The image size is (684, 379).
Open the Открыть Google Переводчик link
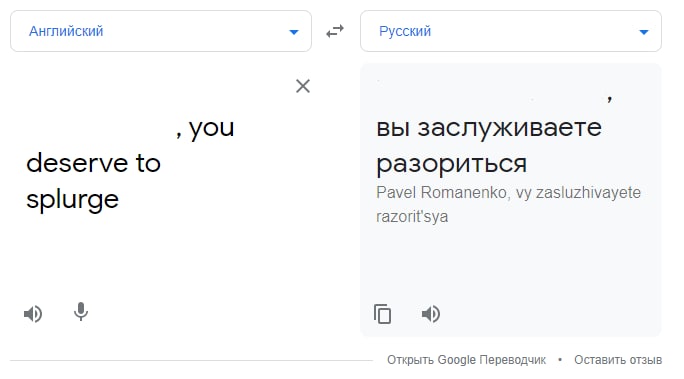[466, 360]
